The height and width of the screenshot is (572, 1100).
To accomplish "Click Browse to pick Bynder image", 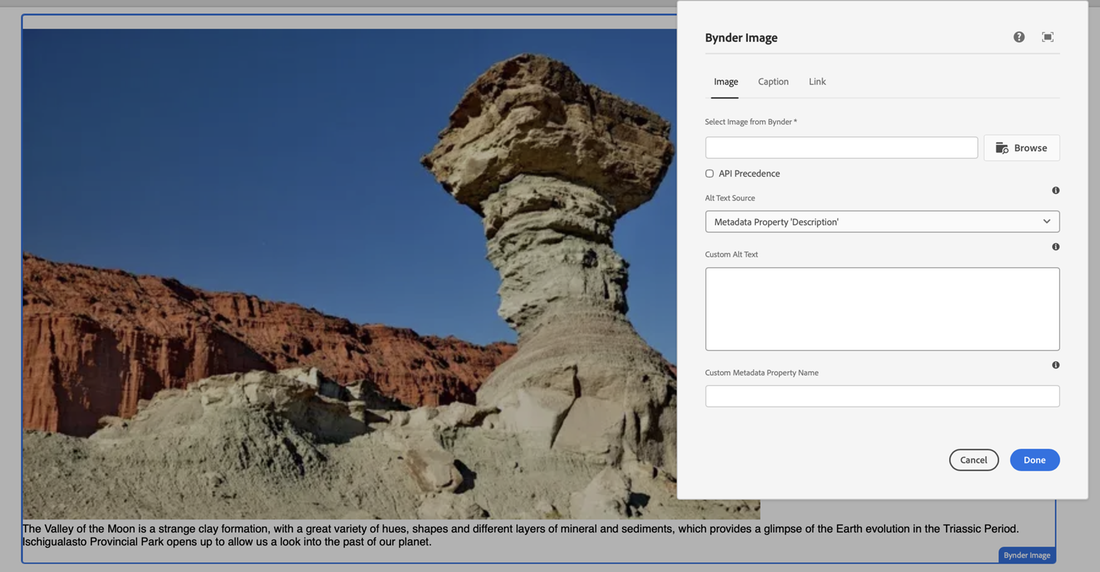I will pos(1021,148).
